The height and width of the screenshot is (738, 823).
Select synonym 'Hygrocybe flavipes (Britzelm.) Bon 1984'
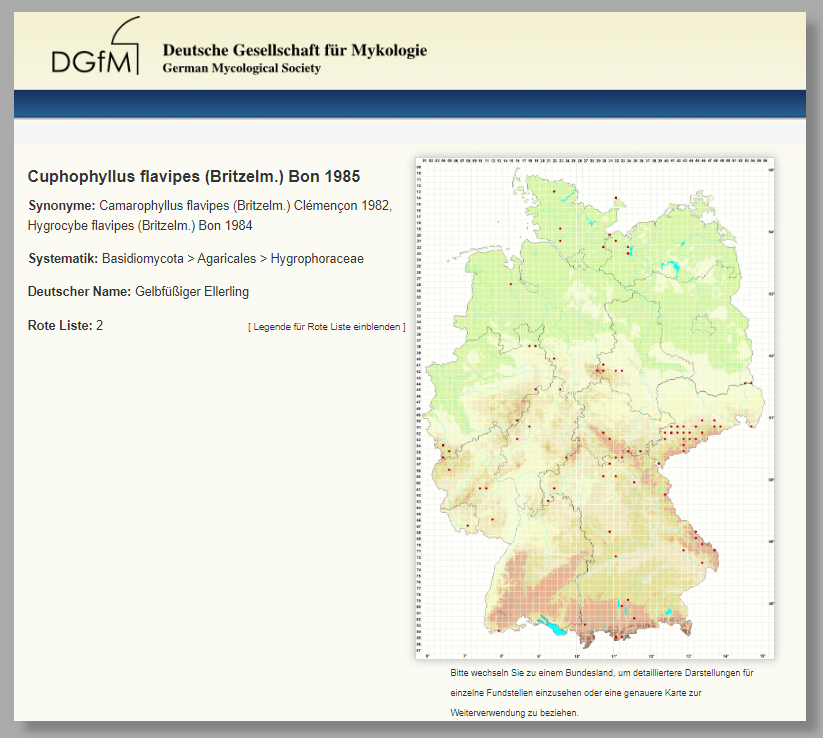pos(140,226)
